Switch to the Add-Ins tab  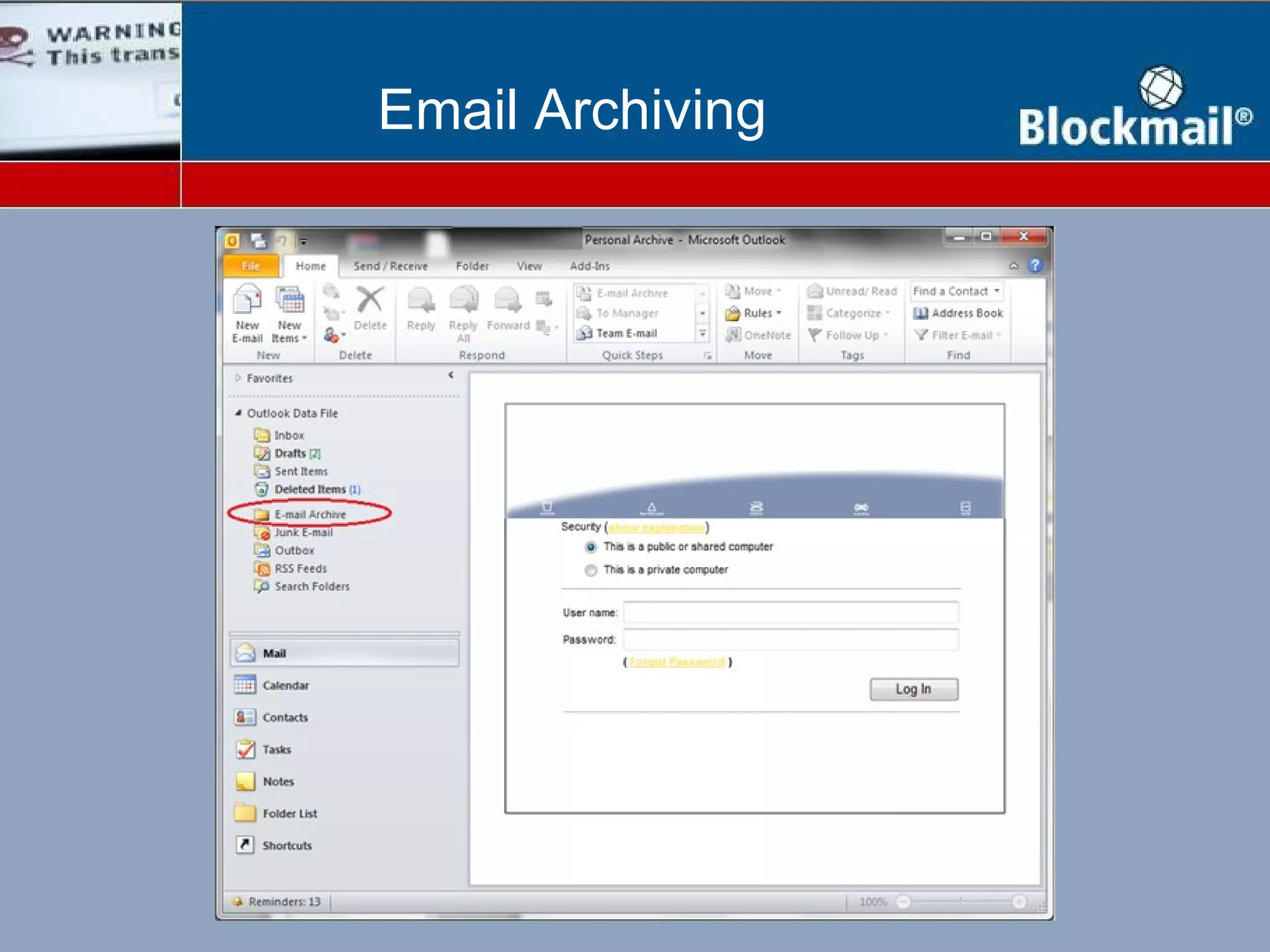590,266
